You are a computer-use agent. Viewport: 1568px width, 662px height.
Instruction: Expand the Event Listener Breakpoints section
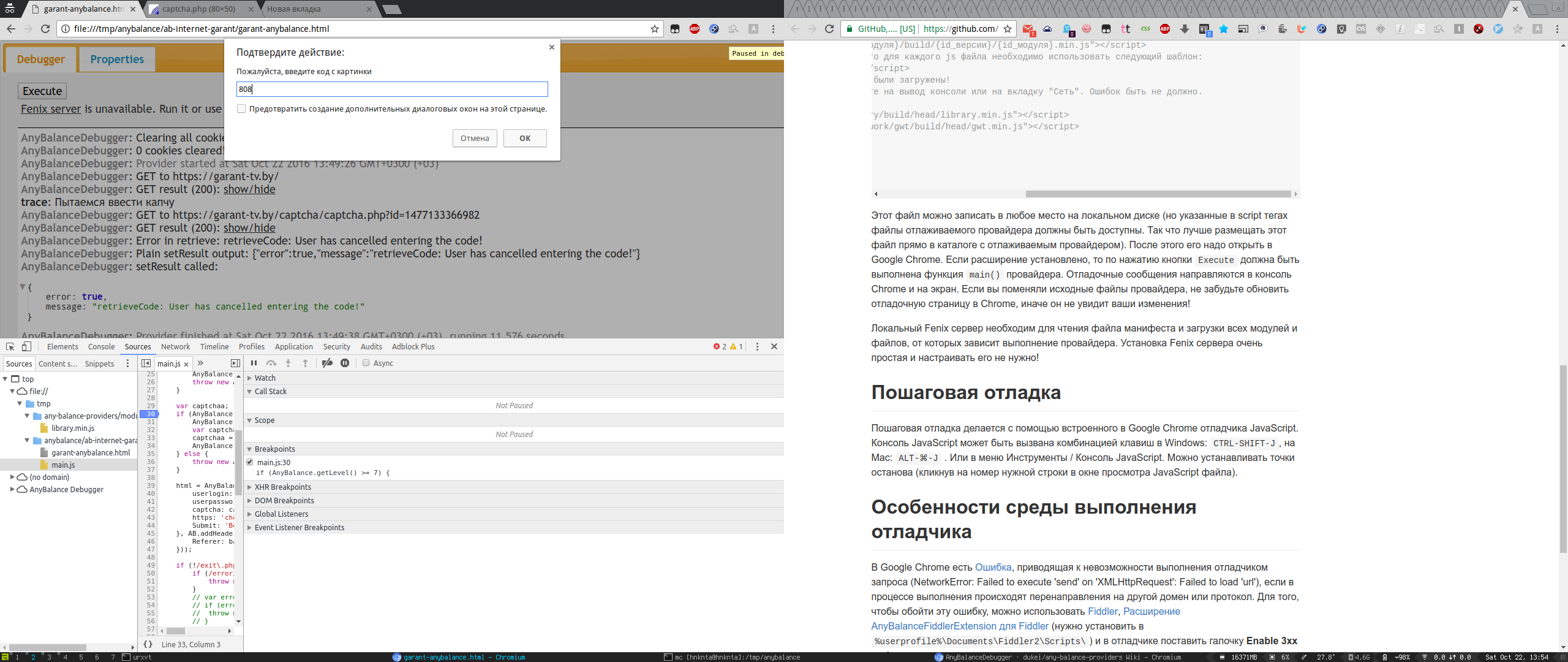pos(249,528)
